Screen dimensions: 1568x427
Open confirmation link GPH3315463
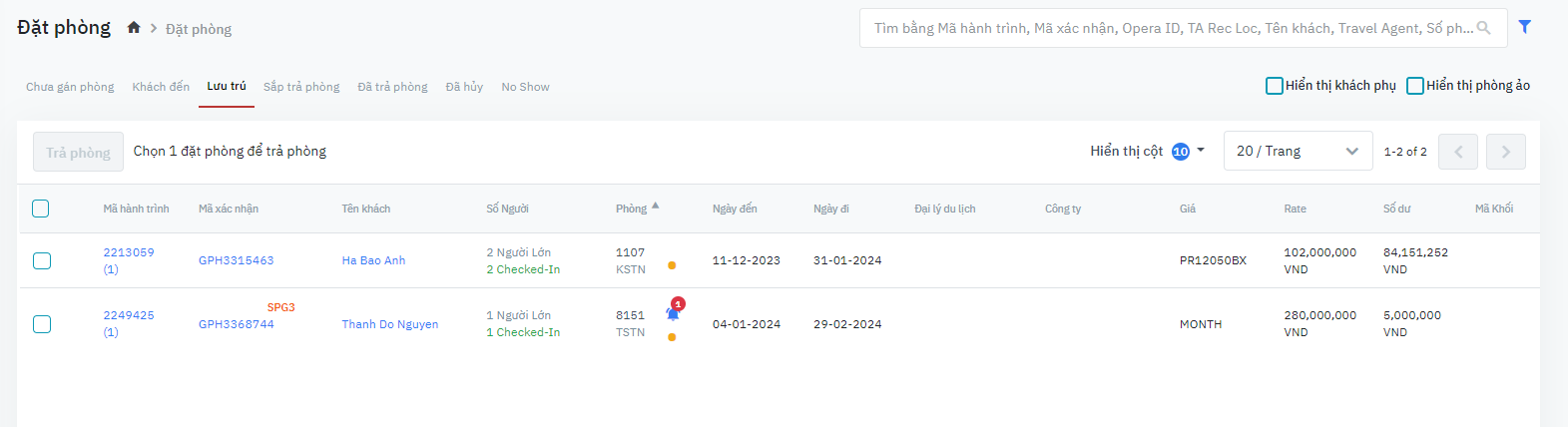coord(236,260)
